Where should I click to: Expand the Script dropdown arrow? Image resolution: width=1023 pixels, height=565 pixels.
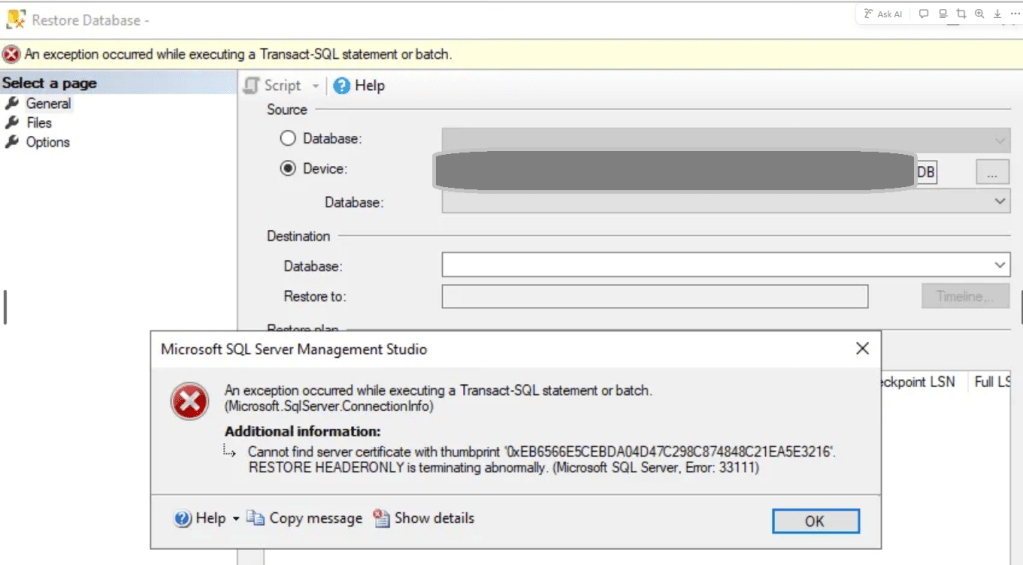[x=316, y=87]
